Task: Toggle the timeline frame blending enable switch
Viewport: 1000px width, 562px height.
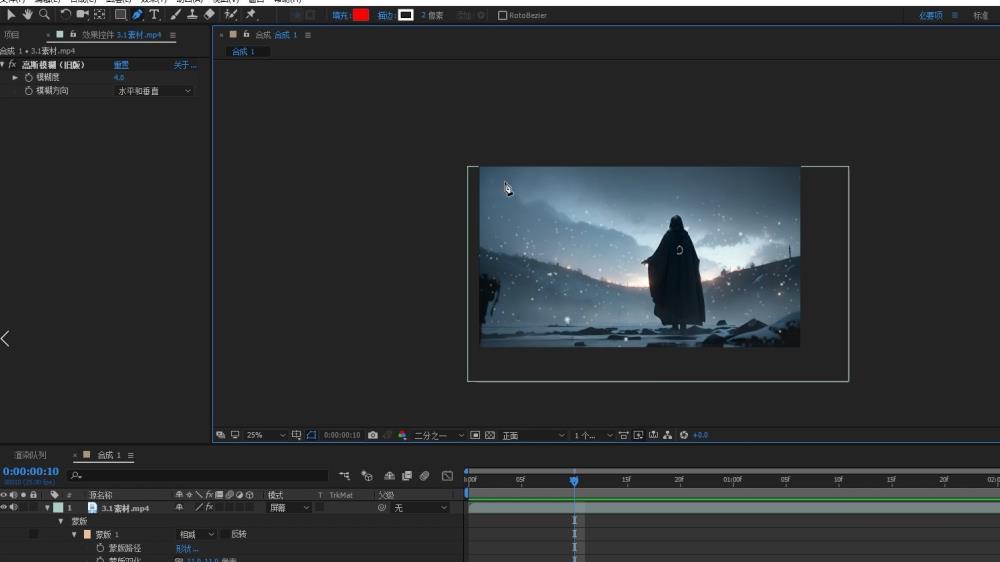Action: click(x=407, y=476)
